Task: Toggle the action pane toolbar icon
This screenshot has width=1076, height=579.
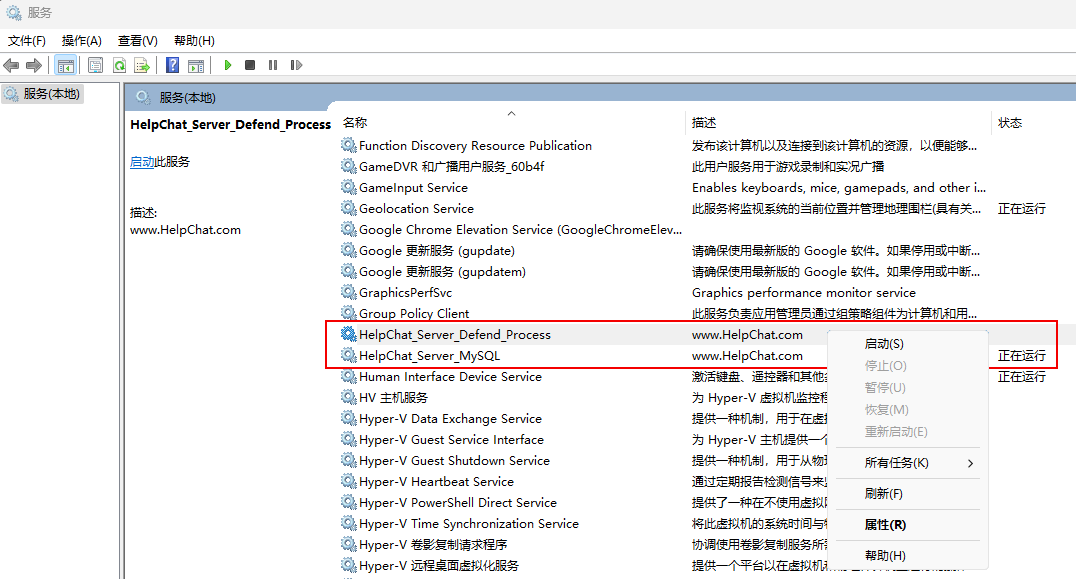Action: (196, 66)
